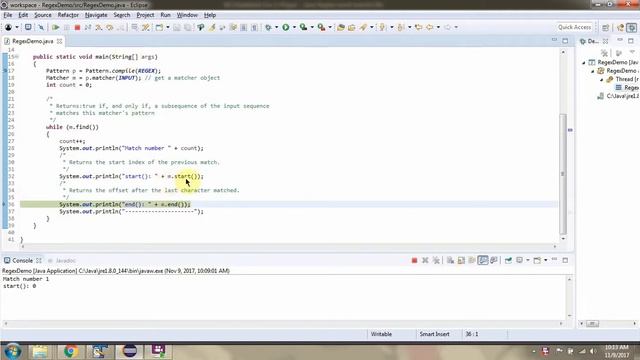Click the Smart Insert status bar entry

[434, 334]
